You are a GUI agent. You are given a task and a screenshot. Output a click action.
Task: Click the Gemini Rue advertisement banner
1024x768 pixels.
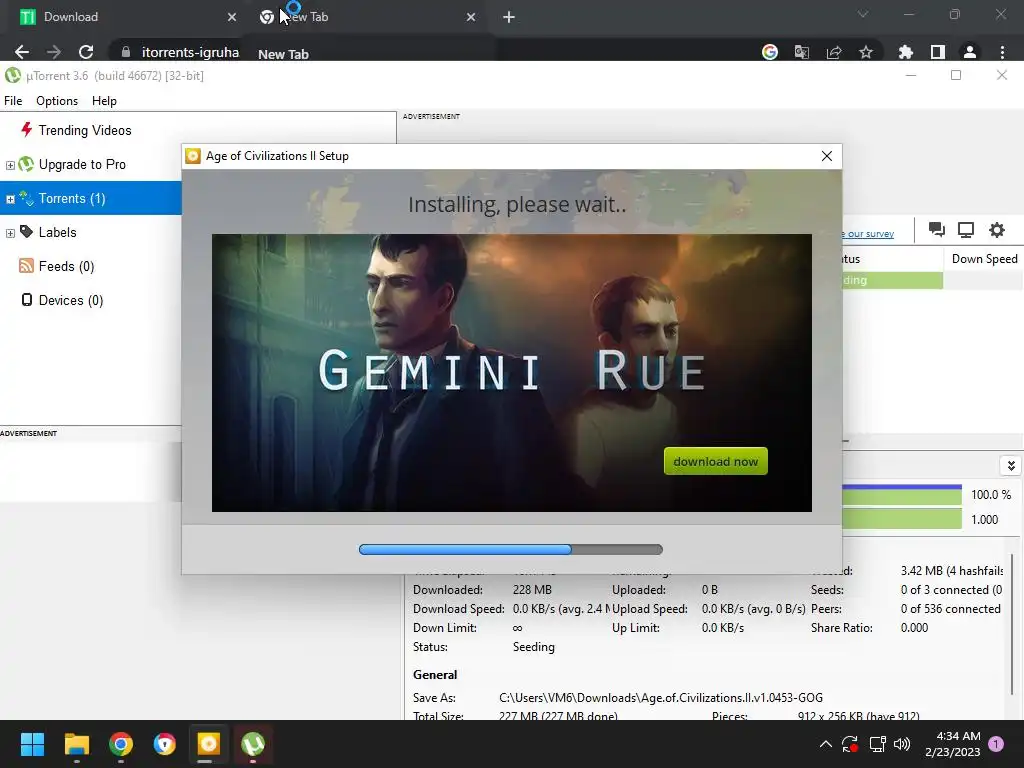click(511, 372)
